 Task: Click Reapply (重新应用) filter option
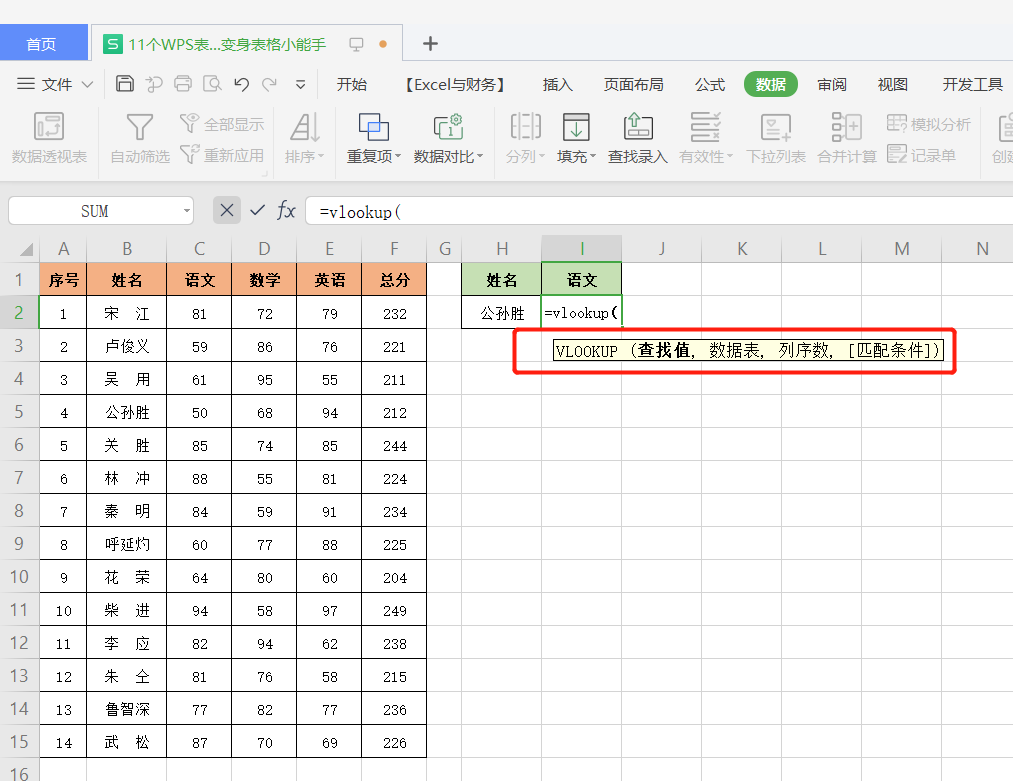[222, 154]
